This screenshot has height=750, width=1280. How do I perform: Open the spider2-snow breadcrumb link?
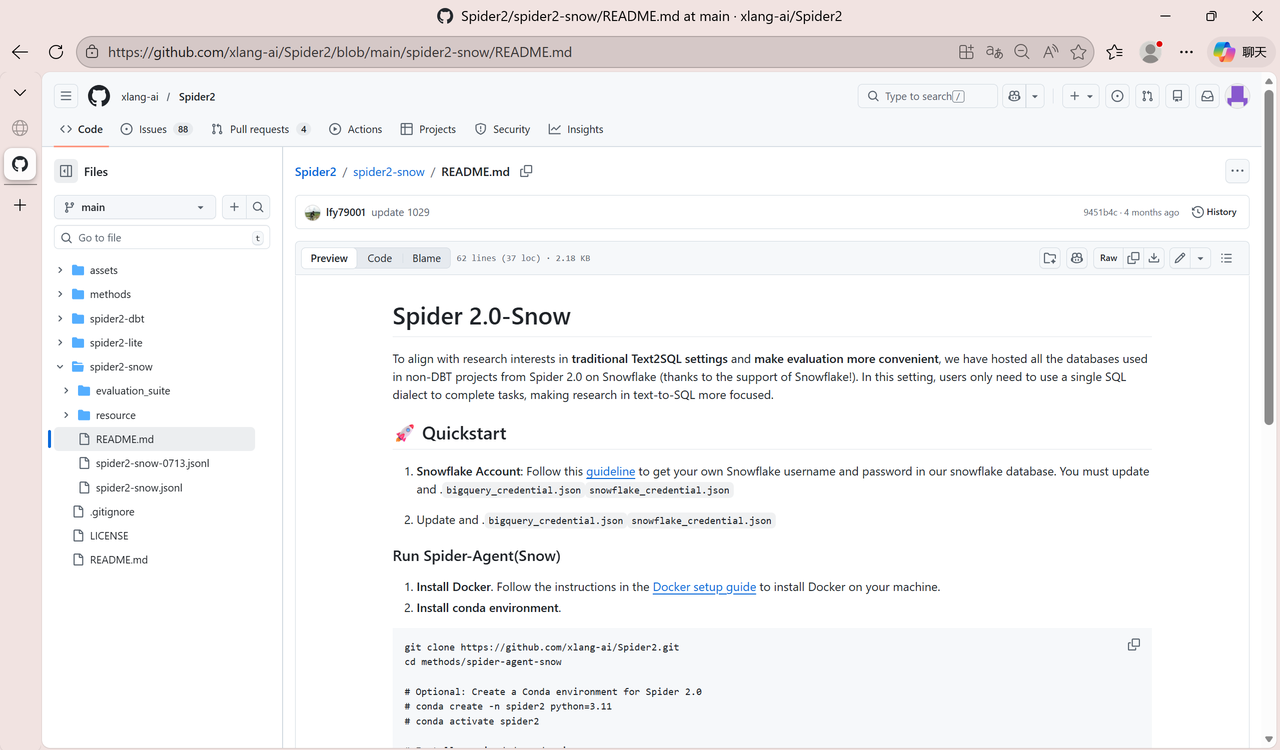[389, 172]
